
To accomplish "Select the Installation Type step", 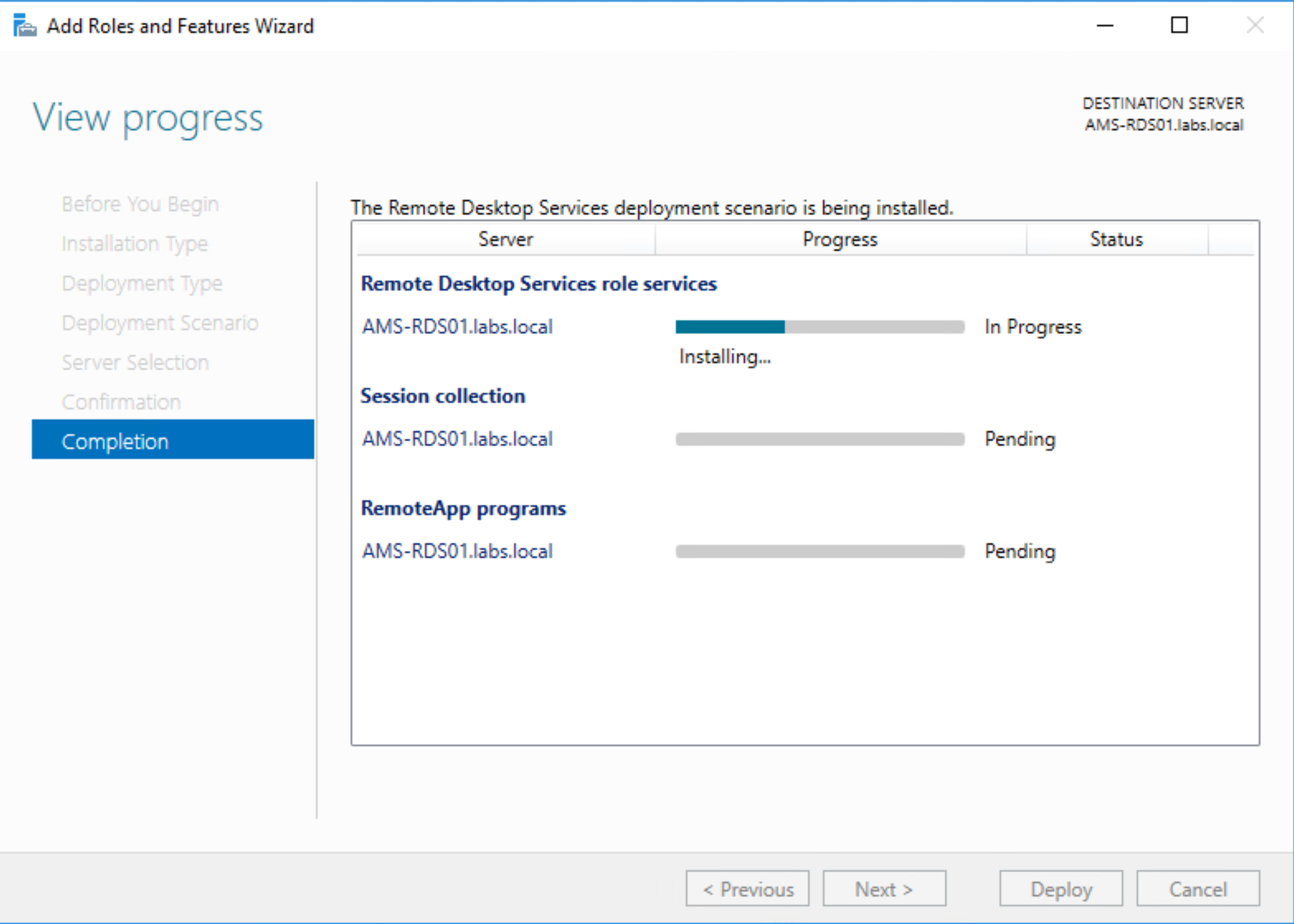I will pos(134,243).
